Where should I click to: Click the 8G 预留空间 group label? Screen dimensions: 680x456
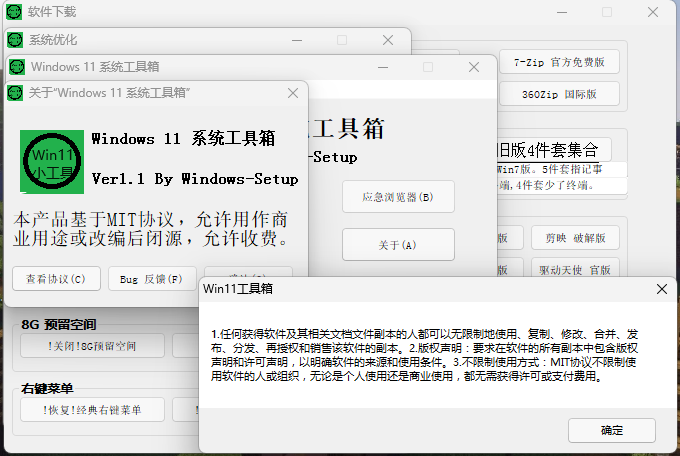point(59,325)
